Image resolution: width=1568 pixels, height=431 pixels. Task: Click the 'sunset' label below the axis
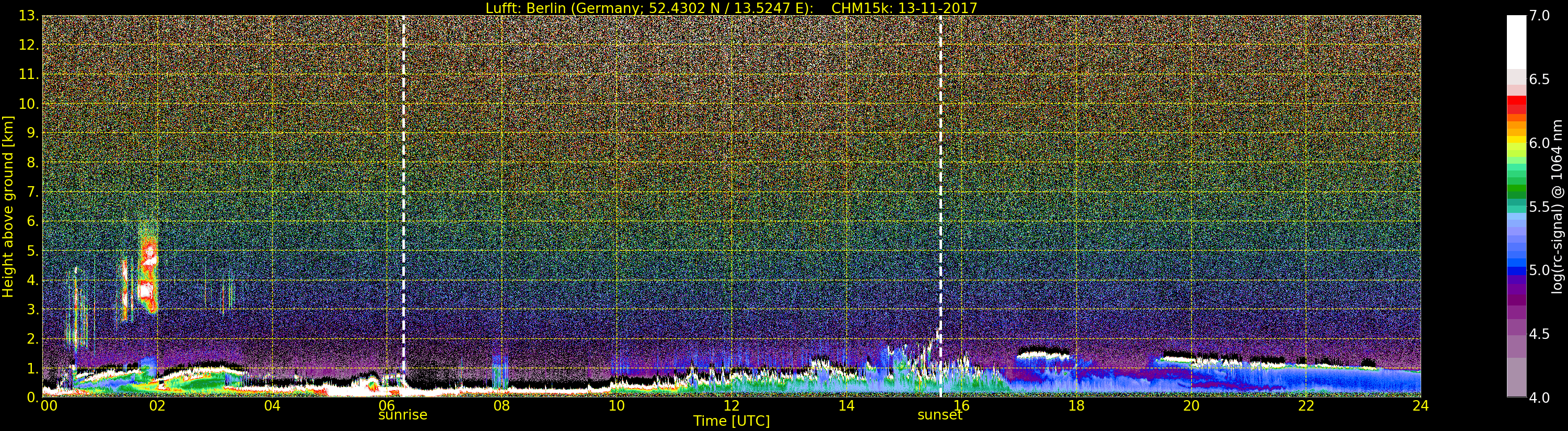click(x=940, y=415)
